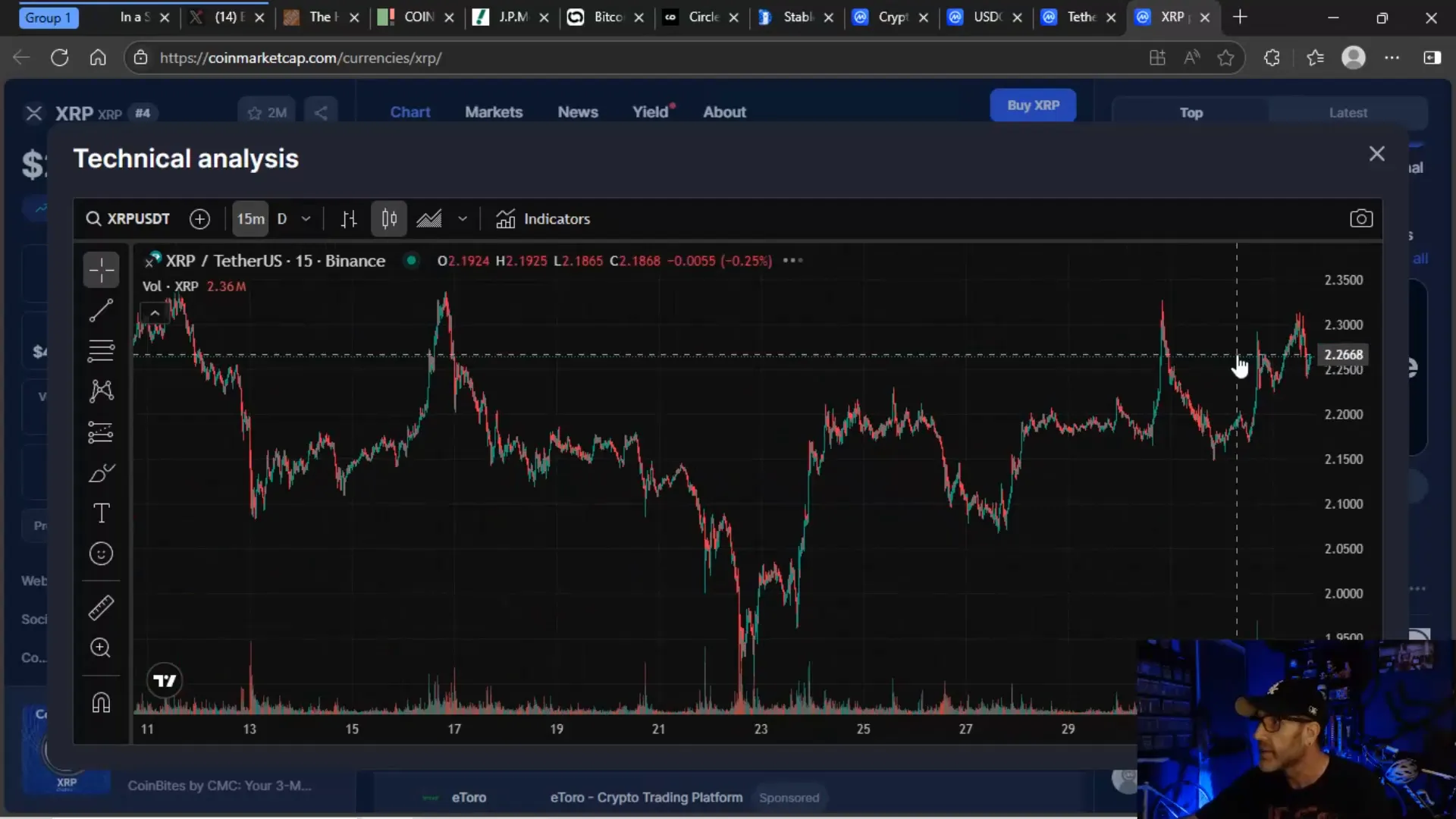The height and width of the screenshot is (819, 1456).
Task: Select the pattern drawing tool
Action: coord(101,391)
